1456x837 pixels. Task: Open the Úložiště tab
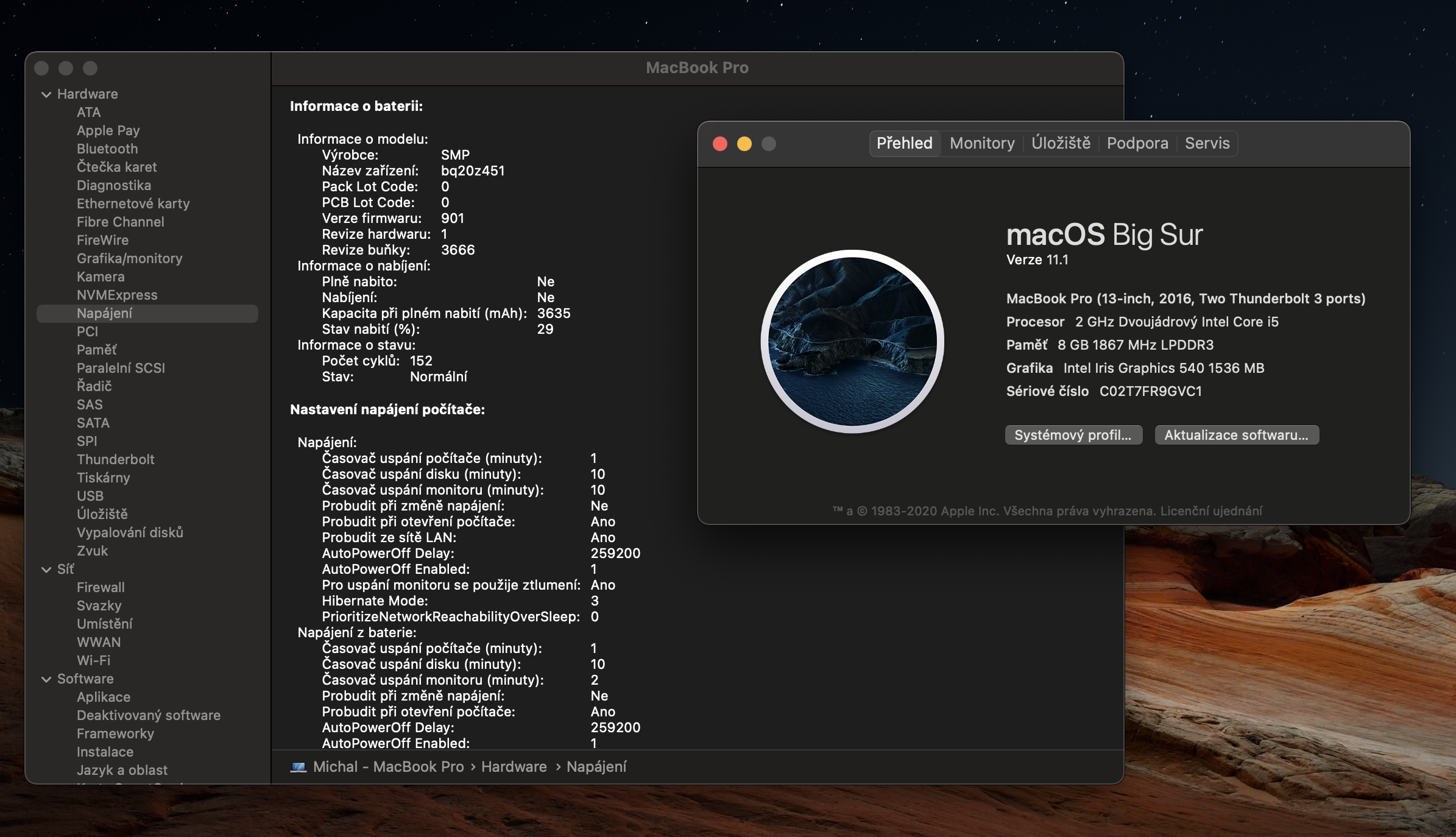coord(1061,144)
